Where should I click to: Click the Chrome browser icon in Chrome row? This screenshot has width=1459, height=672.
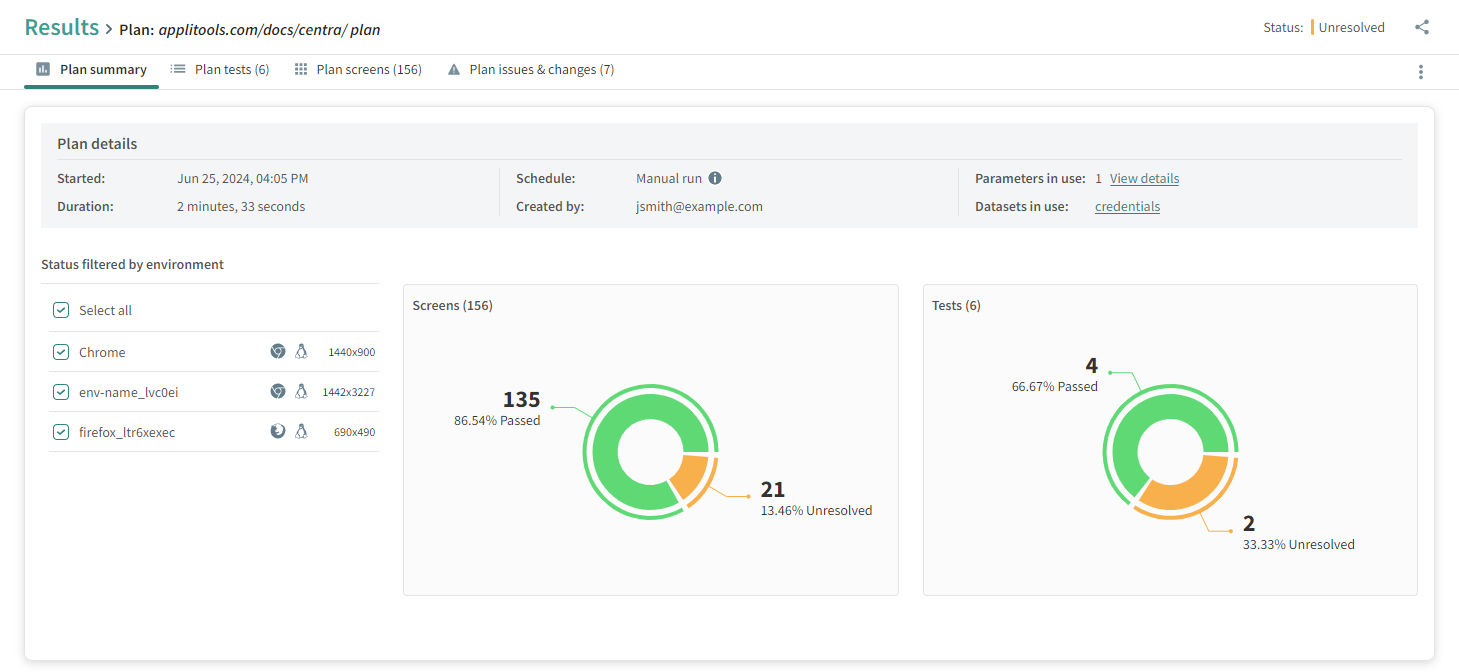[x=278, y=352]
